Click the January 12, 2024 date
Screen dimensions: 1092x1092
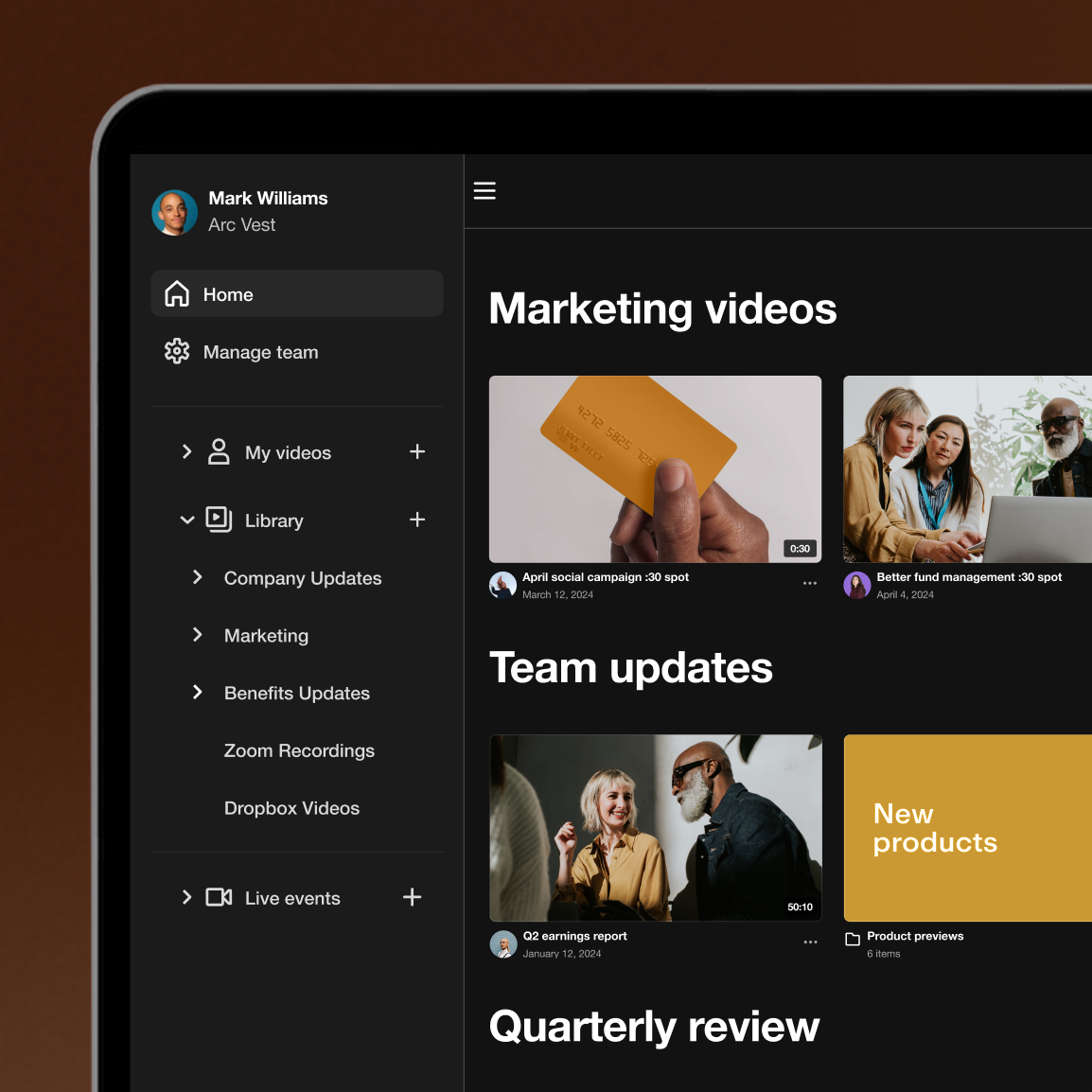click(x=562, y=954)
